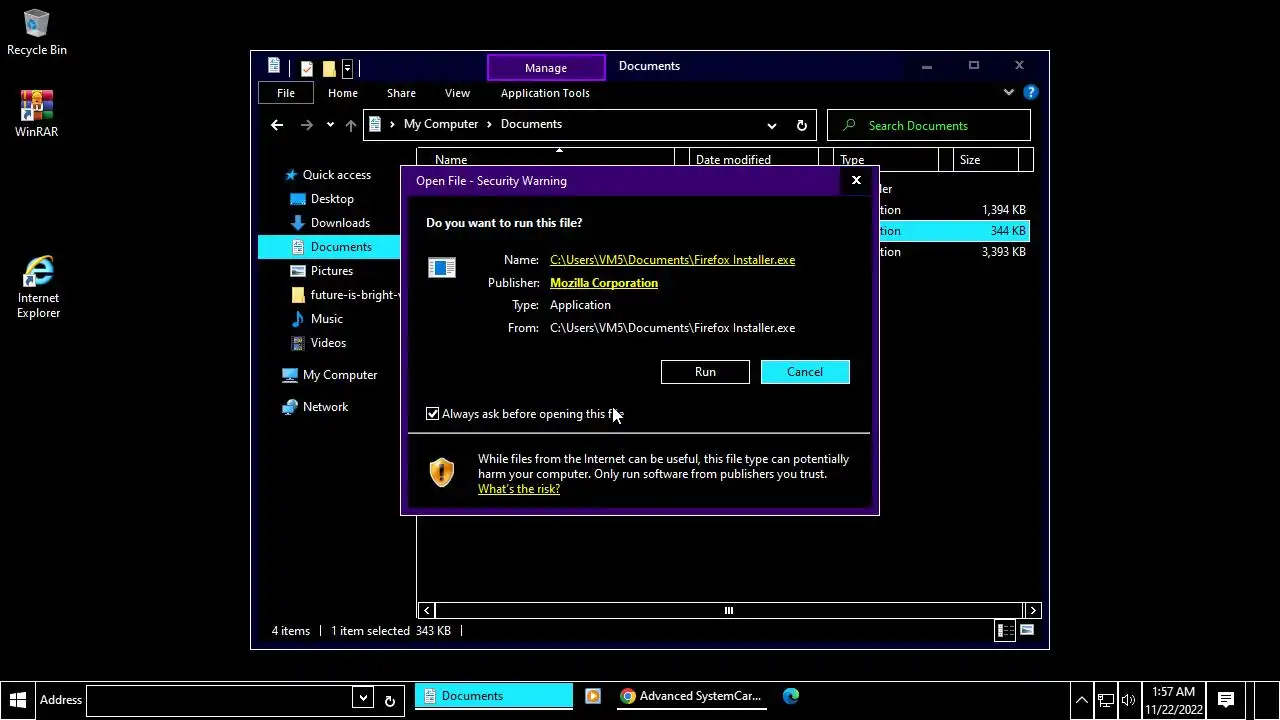Click the Manage contextual tab

coord(546,67)
